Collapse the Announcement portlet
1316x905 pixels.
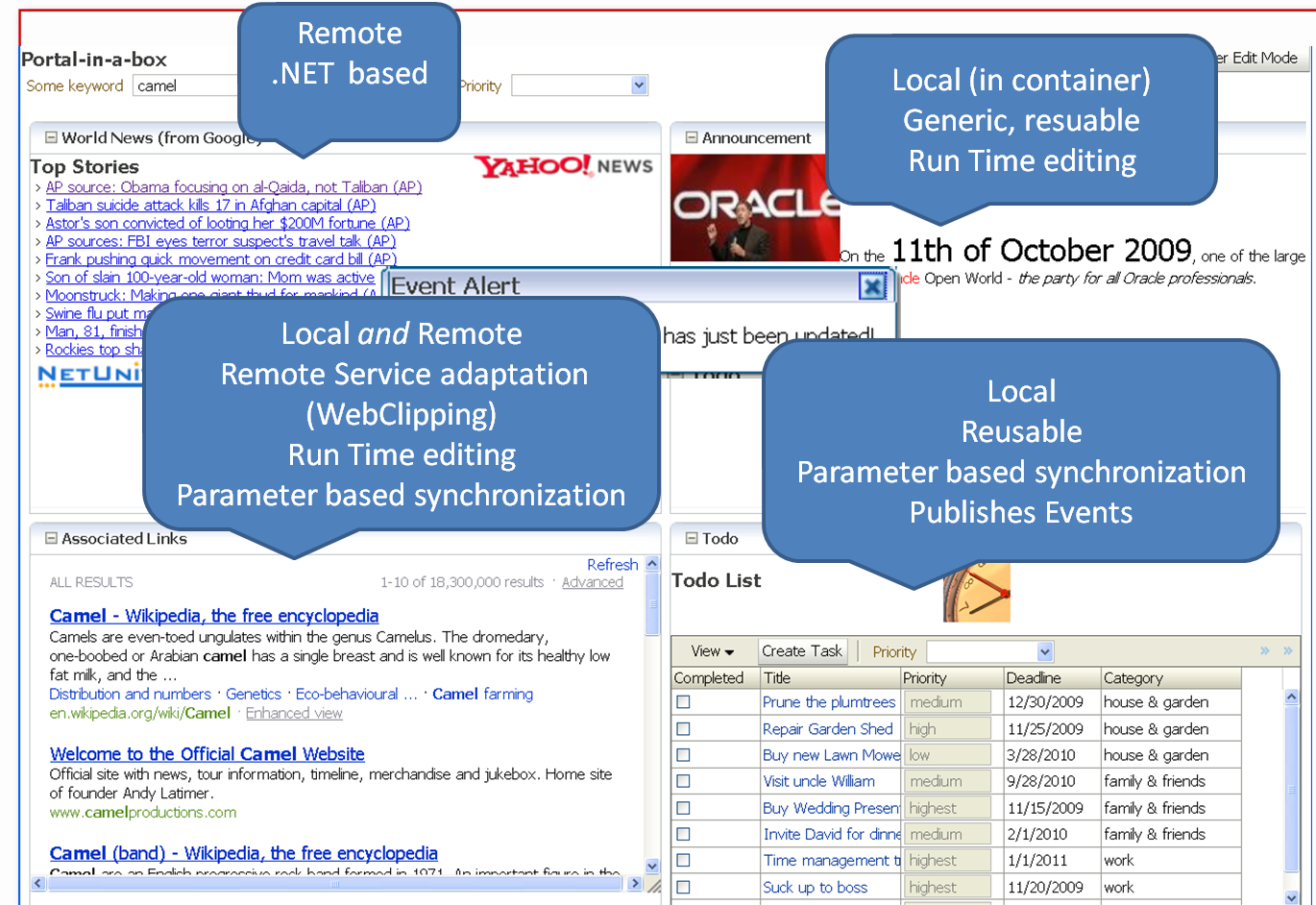click(x=692, y=138)
